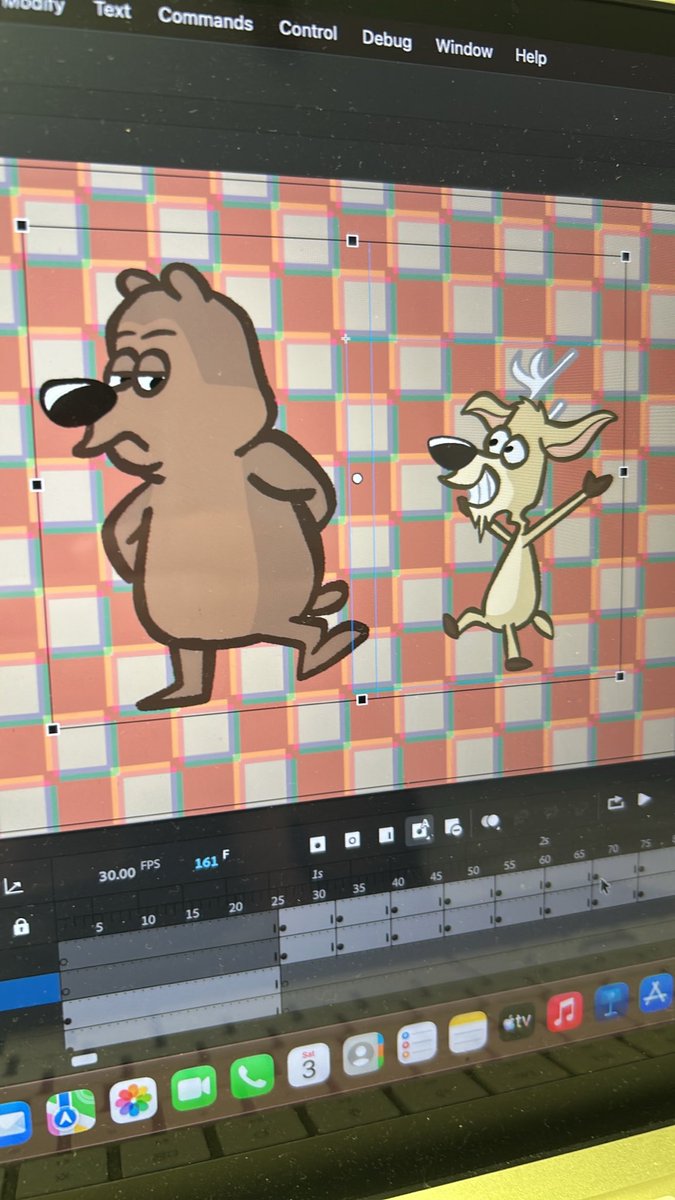Click the top-center transform handle
Viewport: 675px width, 1200px height.
click(x=352, y=240)
